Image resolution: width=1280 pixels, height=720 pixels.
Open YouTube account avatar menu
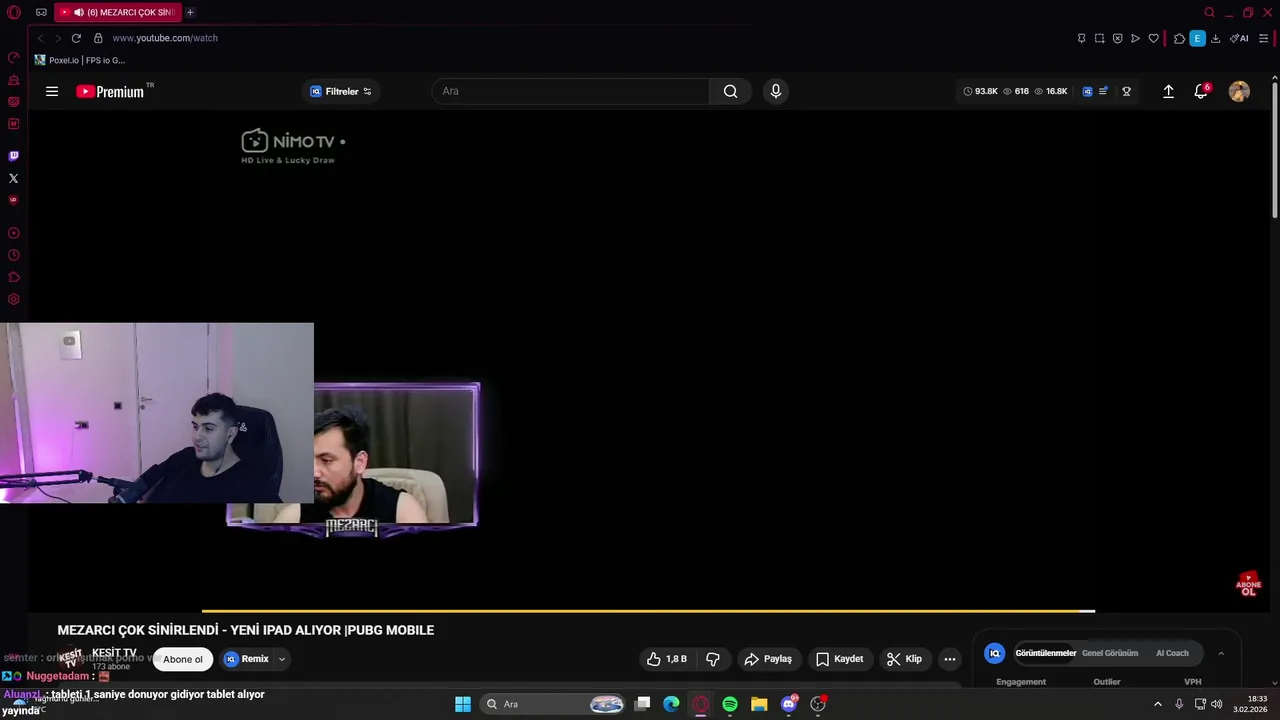[1239, 91]
